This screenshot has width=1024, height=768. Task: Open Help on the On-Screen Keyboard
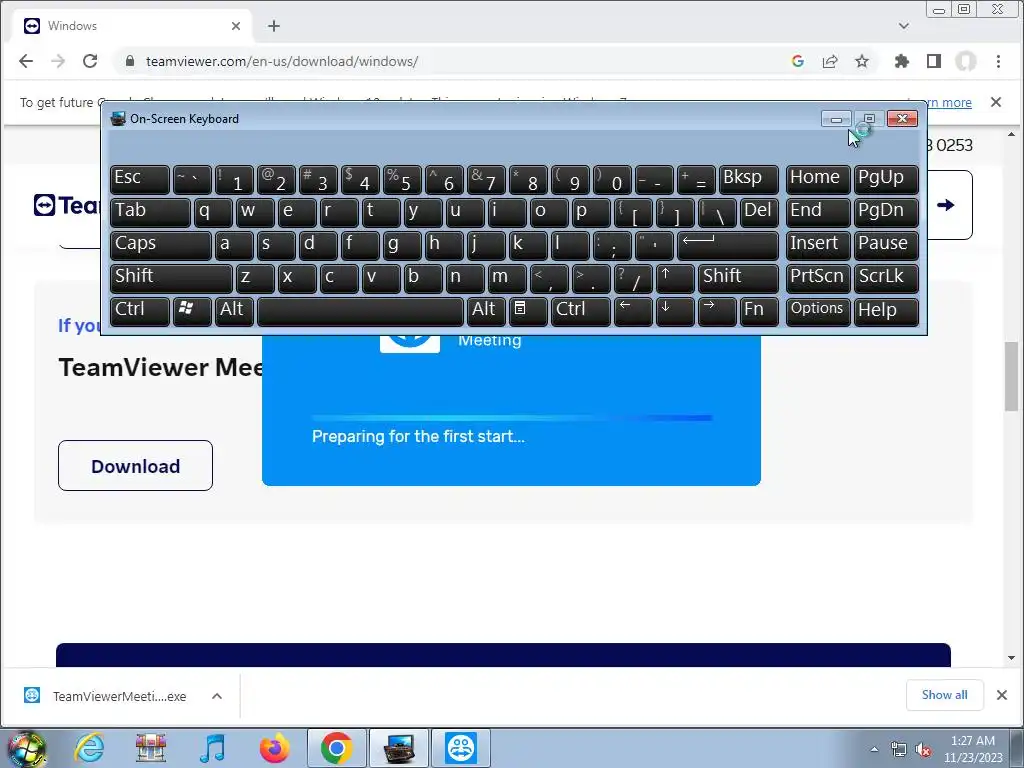886,311
